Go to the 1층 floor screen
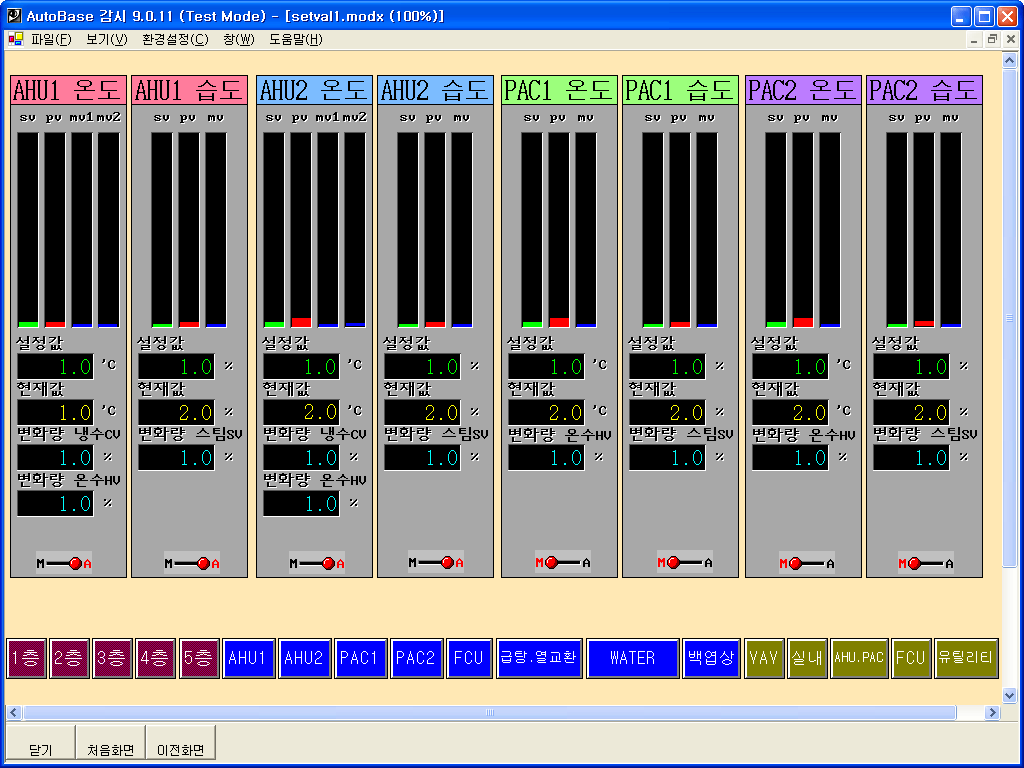Viewport: 1024px width, 768px height. (x=27, y=658)
